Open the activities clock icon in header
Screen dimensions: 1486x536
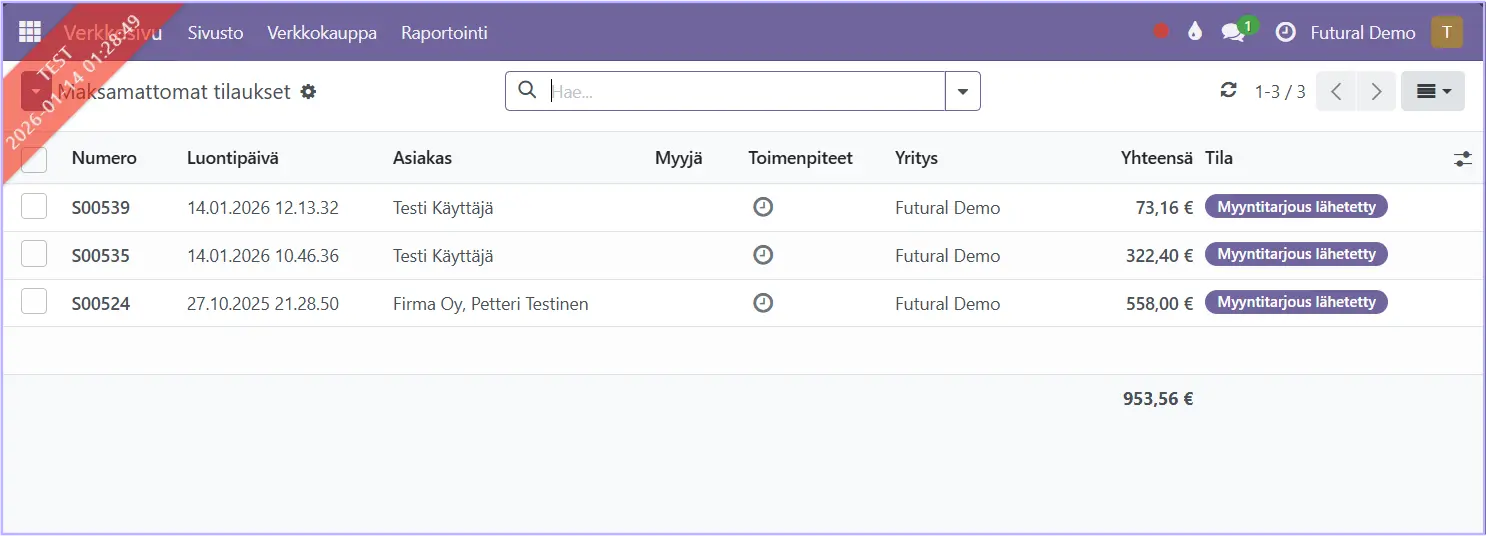click(x=1285, y=32)
